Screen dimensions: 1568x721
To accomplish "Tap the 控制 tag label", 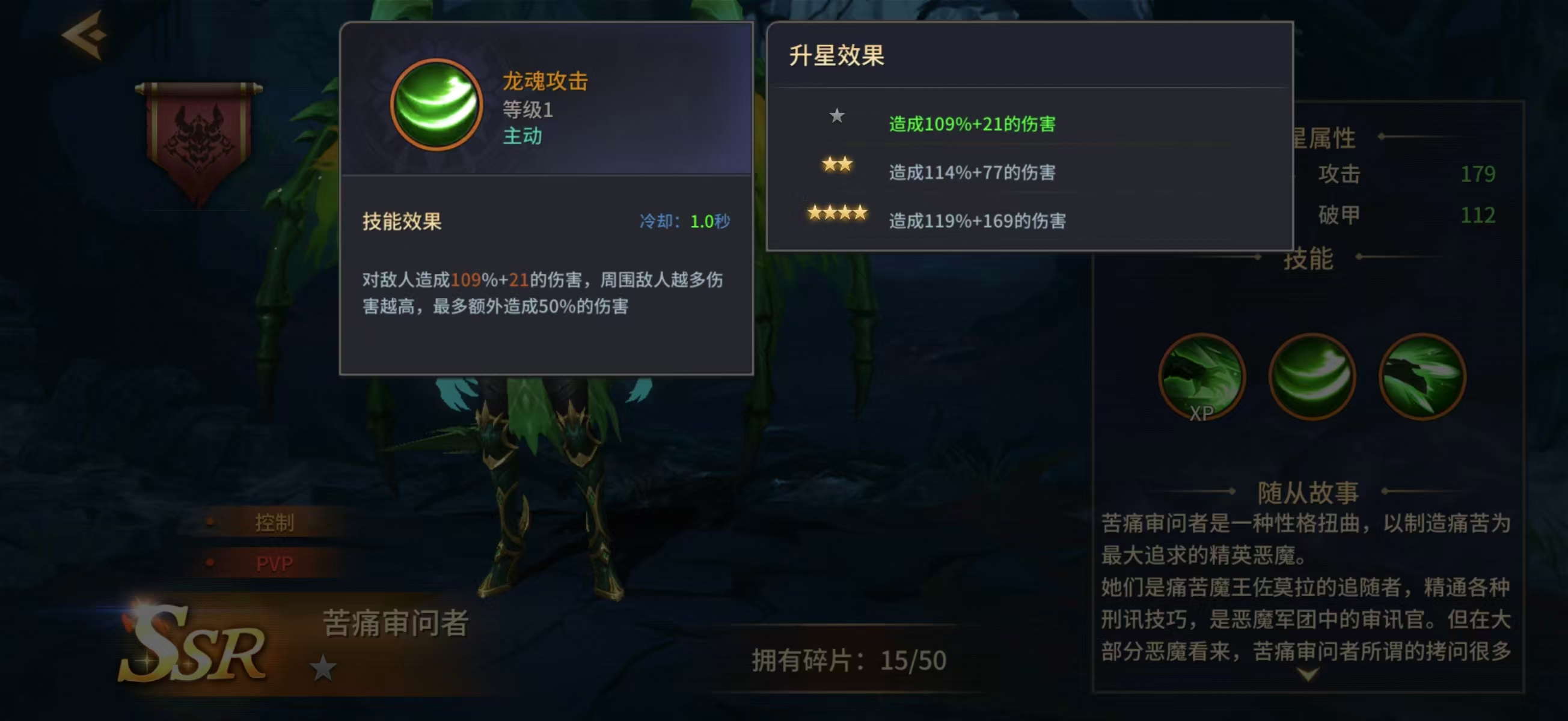I will coord(275,522).
